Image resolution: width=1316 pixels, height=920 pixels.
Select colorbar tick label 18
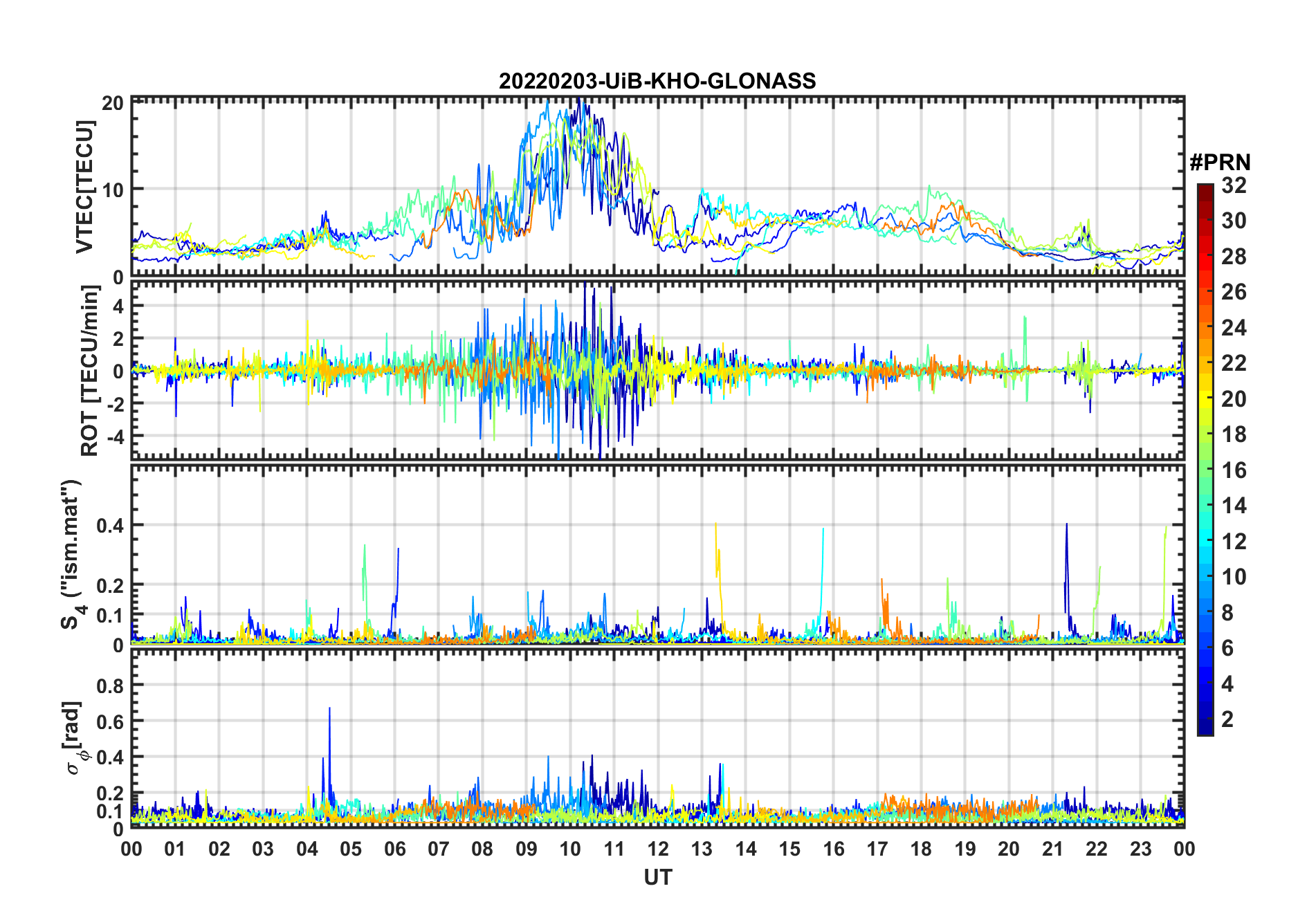point(1234,434)
